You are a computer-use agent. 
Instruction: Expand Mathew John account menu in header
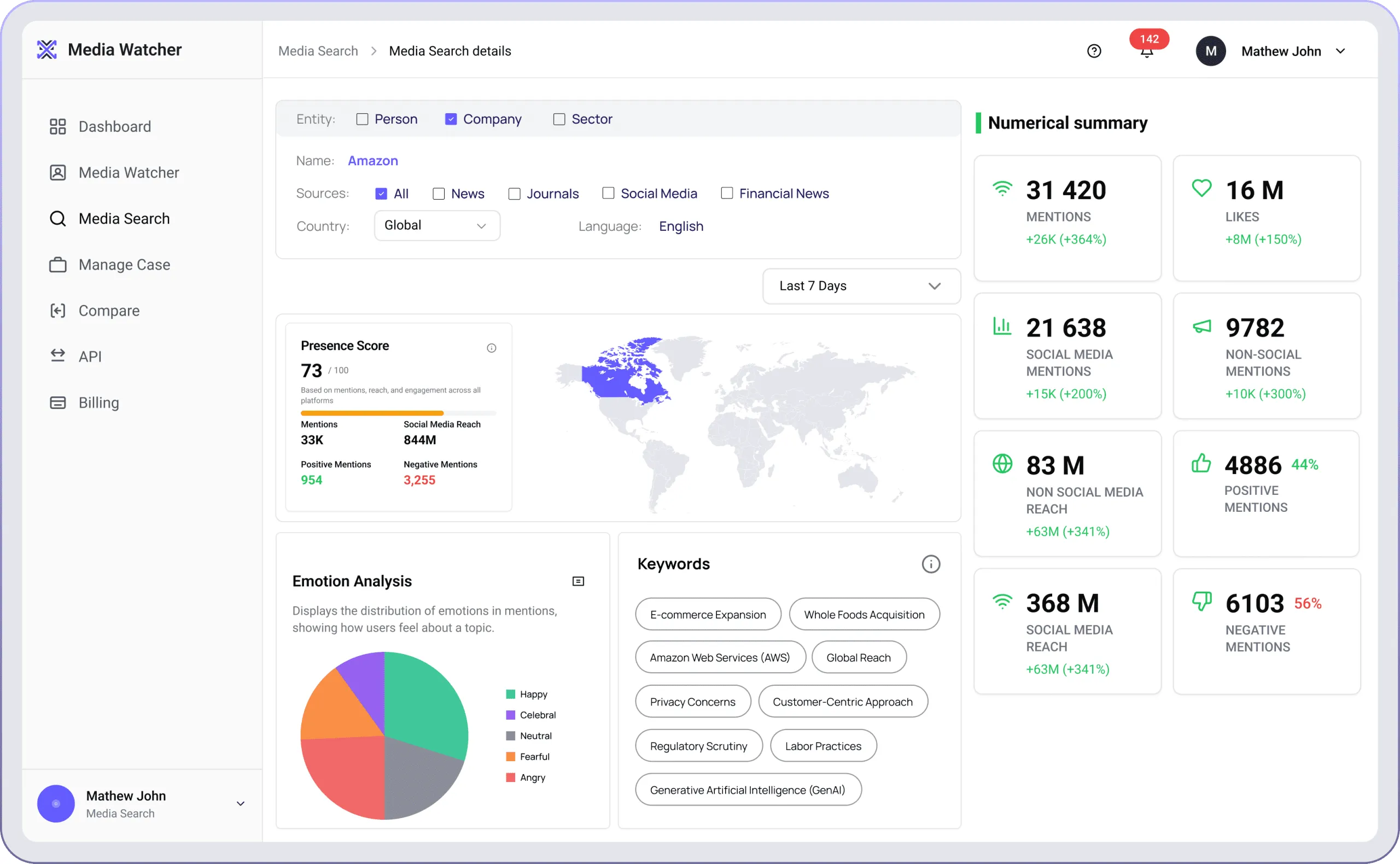1341,51
